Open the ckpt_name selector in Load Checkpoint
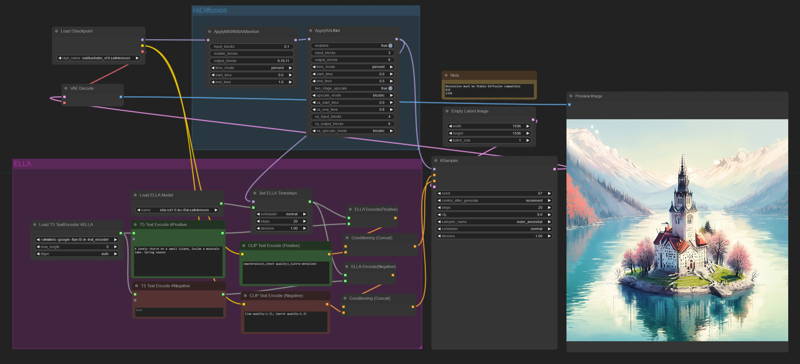The height and width of the screenshot is (364, 800). pyautogui.click(x=98, y=58)
